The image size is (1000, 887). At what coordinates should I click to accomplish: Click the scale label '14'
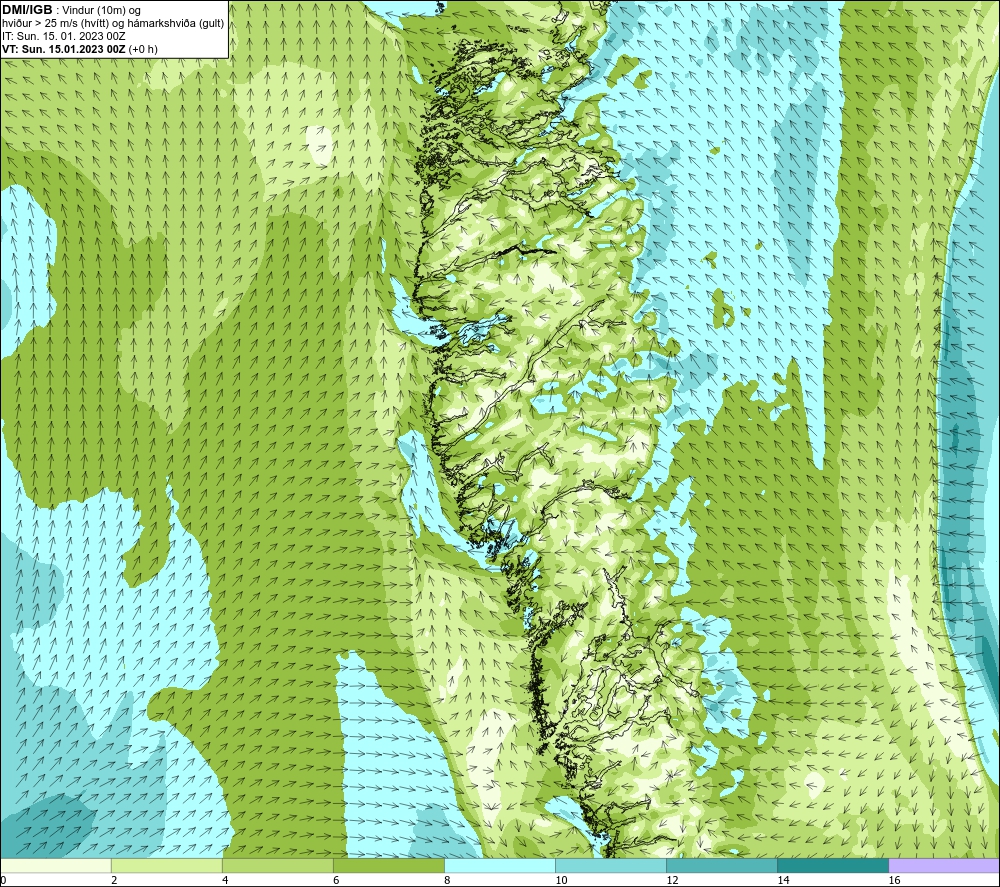[x=783, y=881]
